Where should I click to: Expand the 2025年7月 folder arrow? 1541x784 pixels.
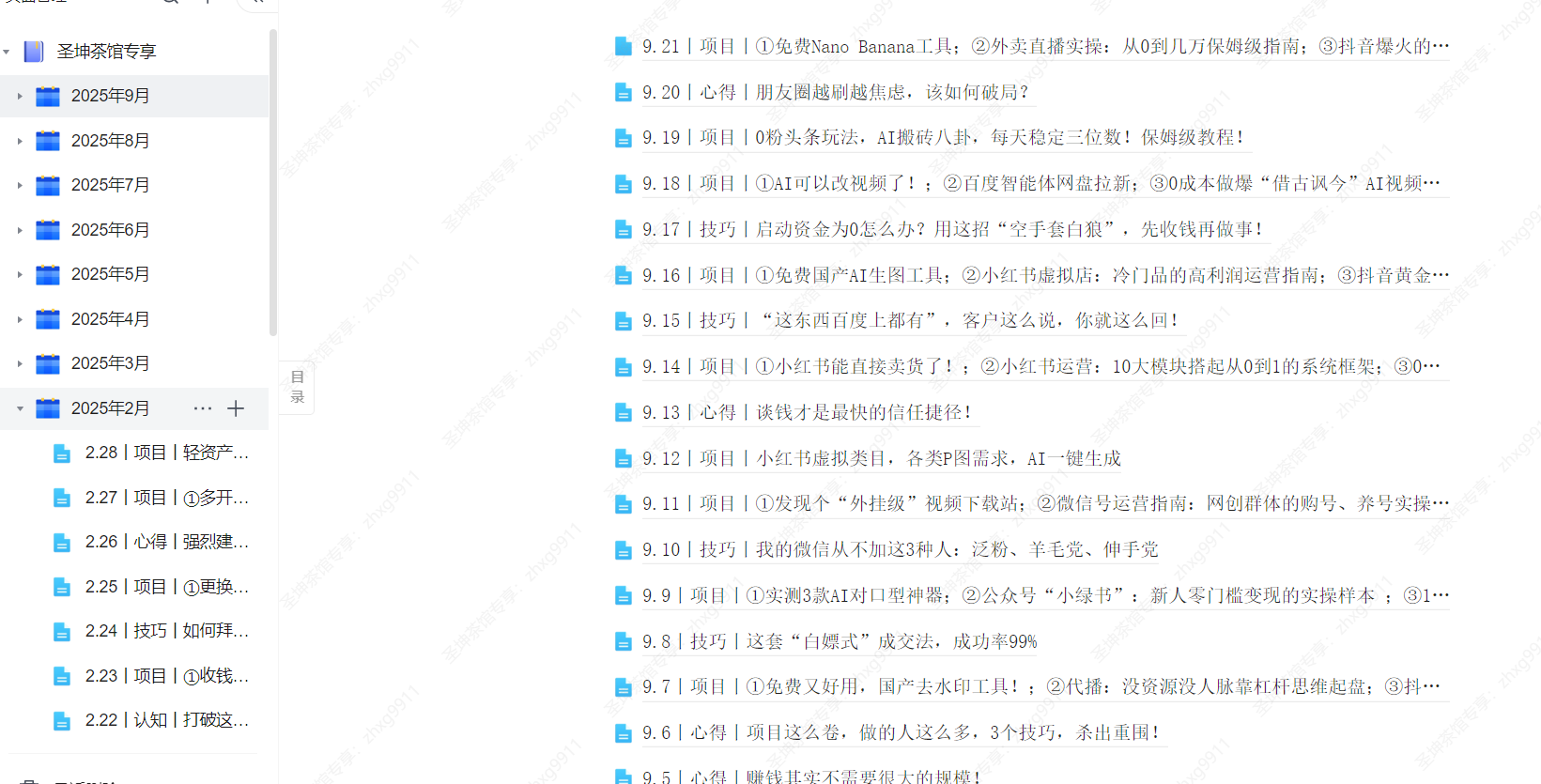pos(20,185)
